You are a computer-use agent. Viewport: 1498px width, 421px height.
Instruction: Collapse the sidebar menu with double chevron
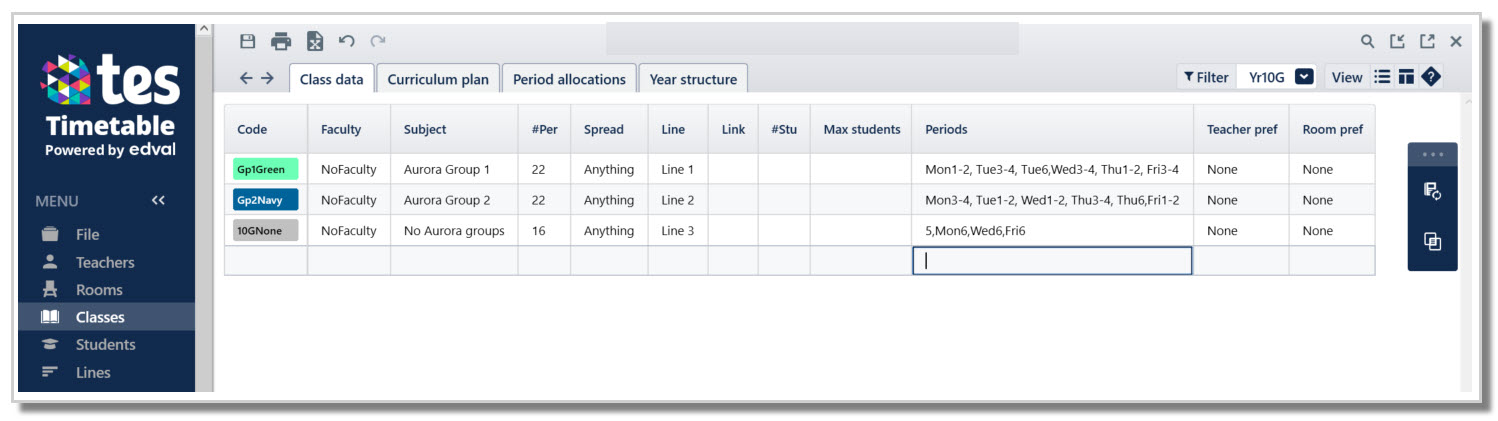coord(158,201)
